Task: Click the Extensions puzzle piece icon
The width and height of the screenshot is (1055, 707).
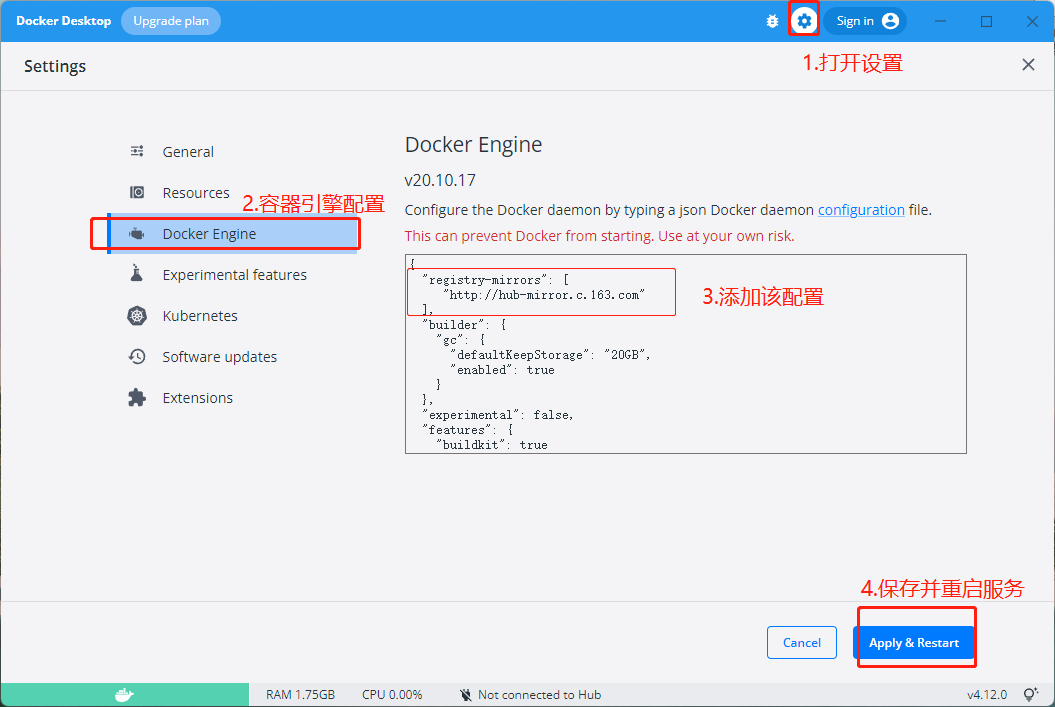Action: pyautogui.click(x=137, y=398)
